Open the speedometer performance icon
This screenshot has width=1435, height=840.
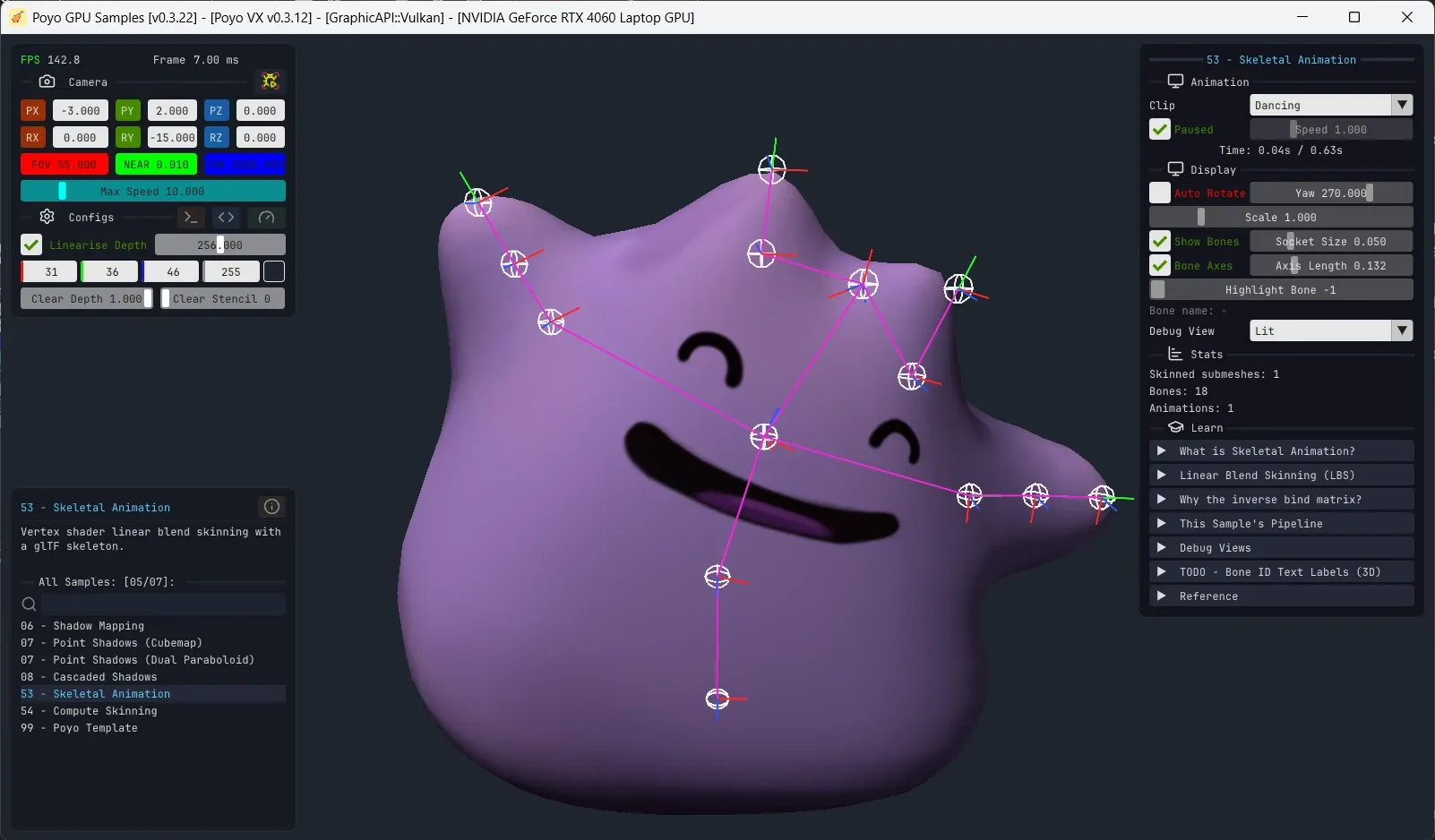(x=266, y=217)
